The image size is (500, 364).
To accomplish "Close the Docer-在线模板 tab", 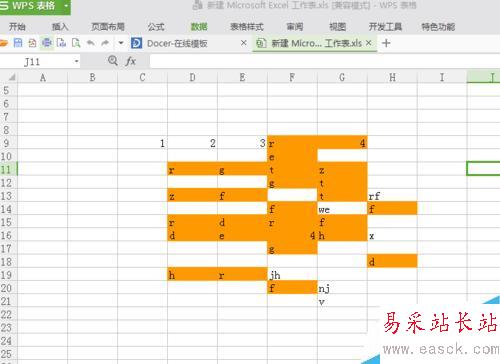I will 244,43.
